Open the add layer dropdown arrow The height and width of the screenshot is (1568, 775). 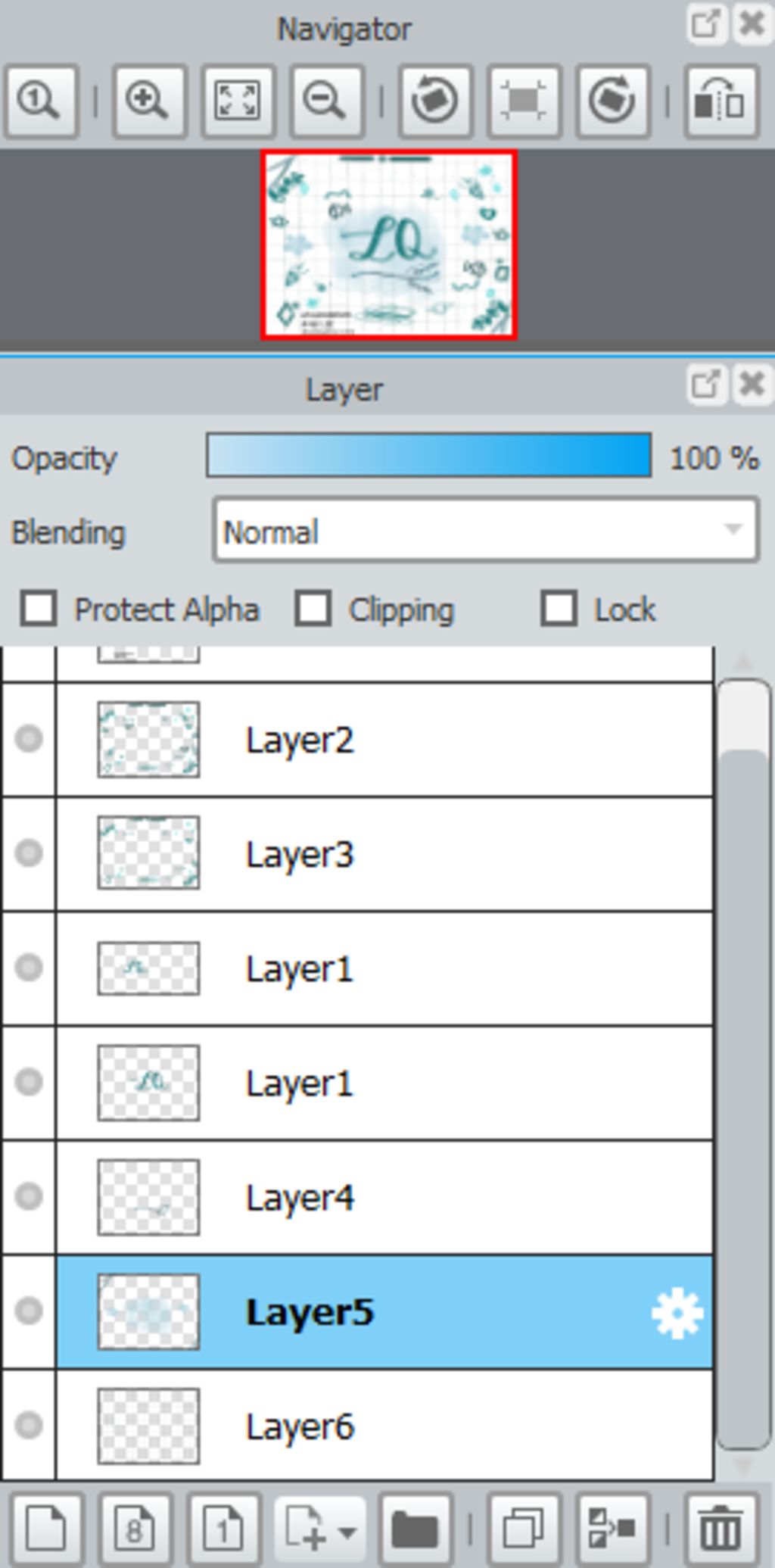click(347, 1532)
